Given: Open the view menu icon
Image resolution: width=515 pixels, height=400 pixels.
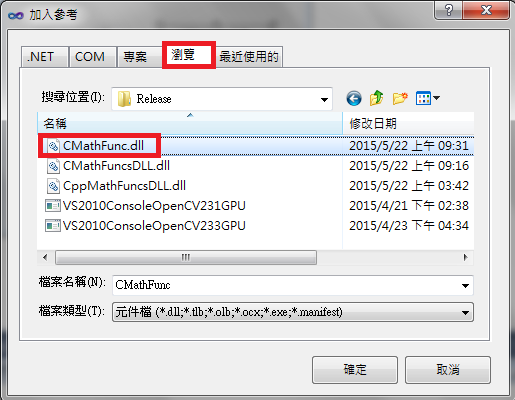Looking at the screenshot, I should pyautogui.click(x=428, y=98).
